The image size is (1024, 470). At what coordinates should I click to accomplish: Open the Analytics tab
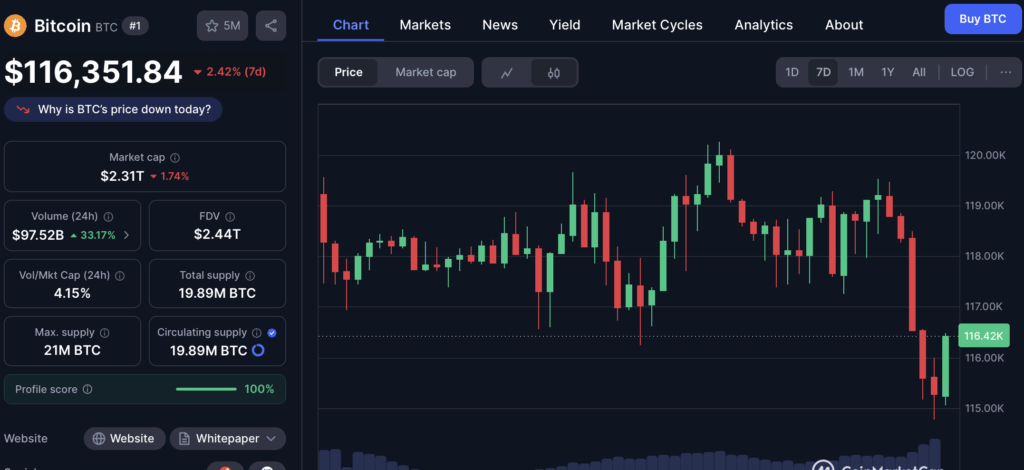pos(763,25)
